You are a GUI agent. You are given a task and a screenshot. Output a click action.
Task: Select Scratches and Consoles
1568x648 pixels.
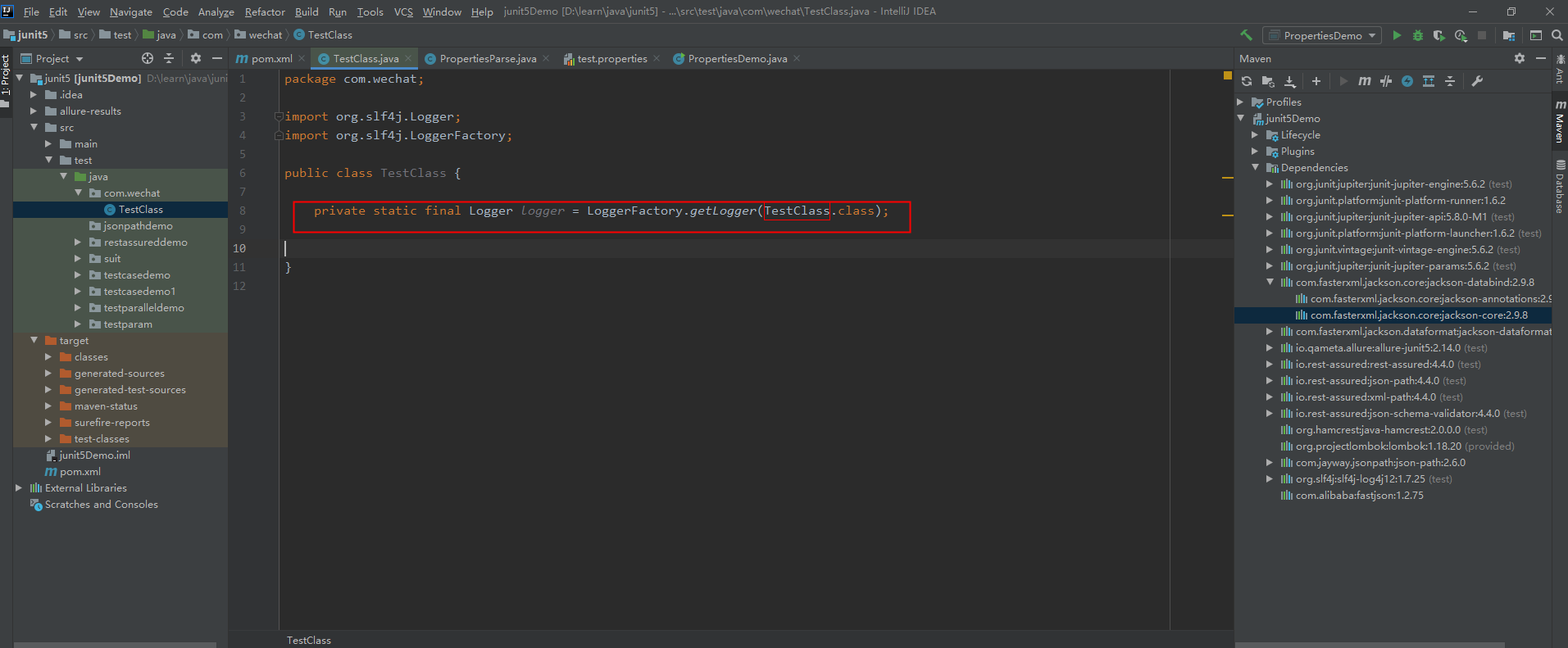pyautogui.click(x=101, y=504)
